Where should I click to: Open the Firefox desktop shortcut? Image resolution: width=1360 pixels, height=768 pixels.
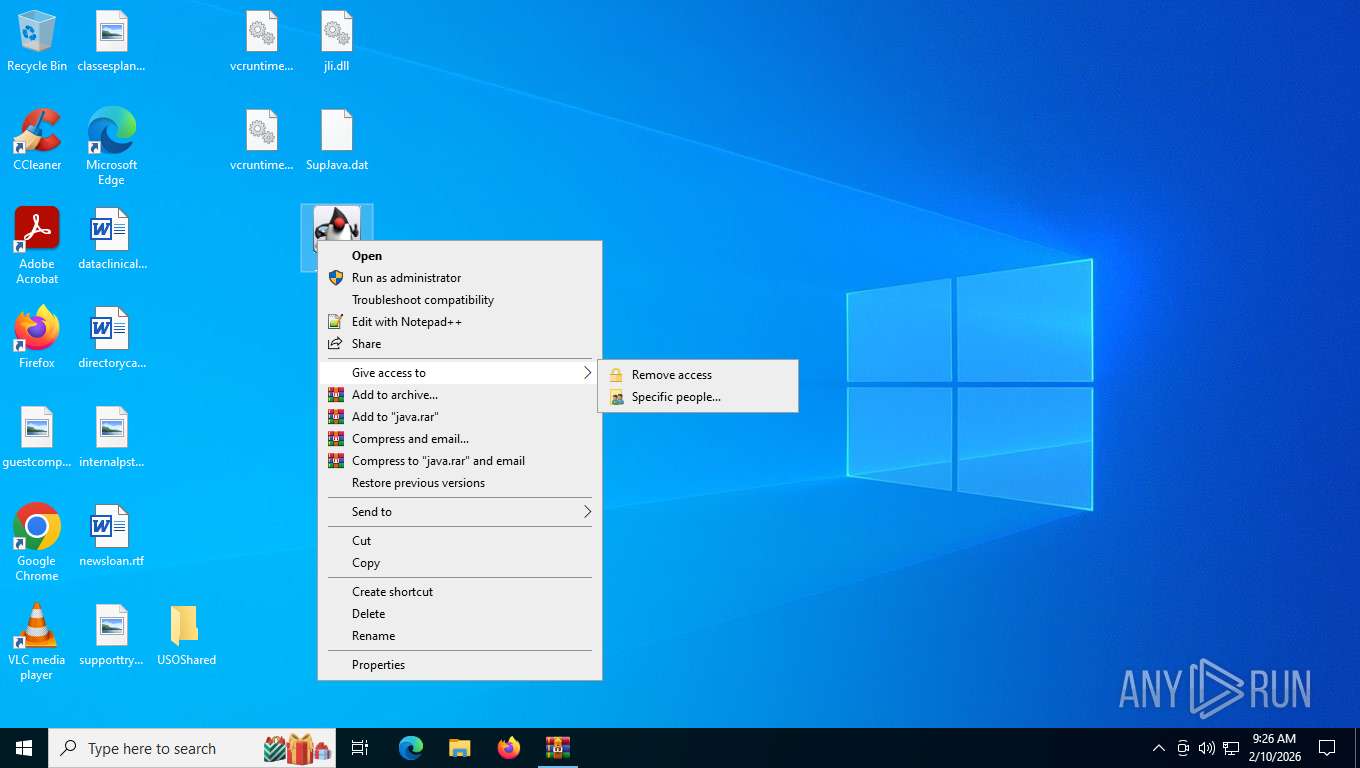pyautogui.click(x=37, y=338)
